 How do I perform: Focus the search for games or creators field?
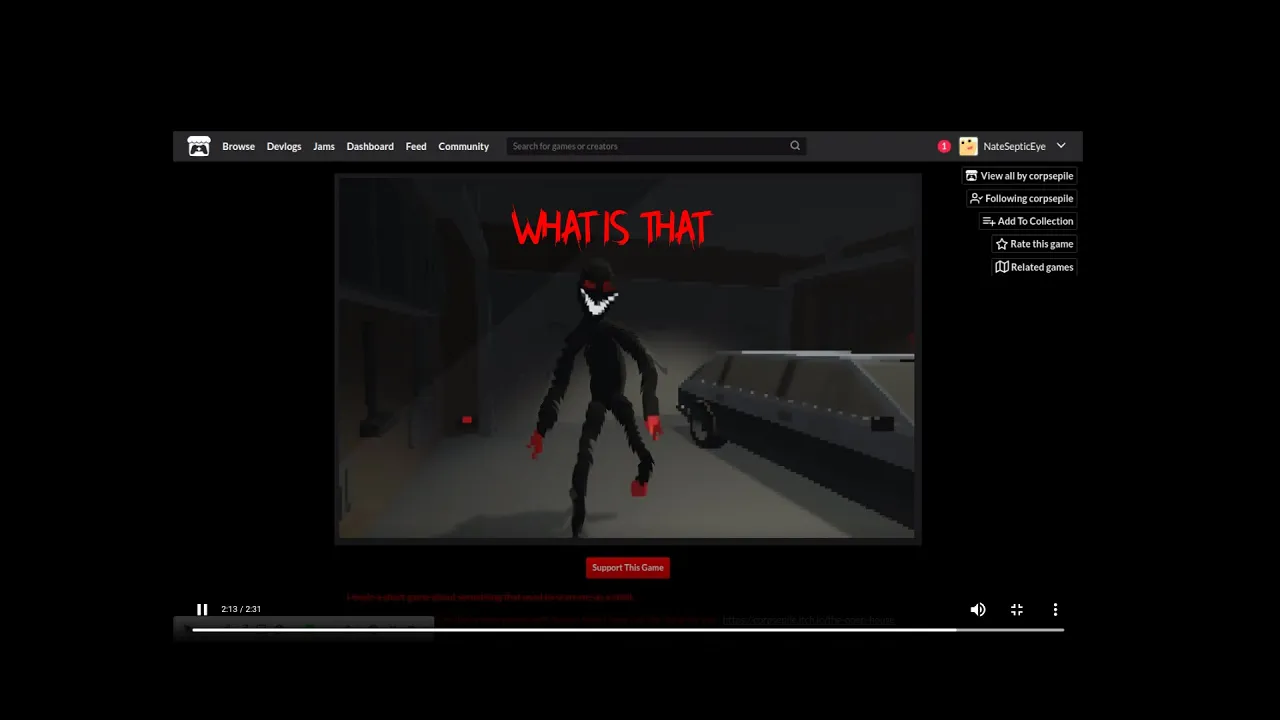tap(656, 146)
